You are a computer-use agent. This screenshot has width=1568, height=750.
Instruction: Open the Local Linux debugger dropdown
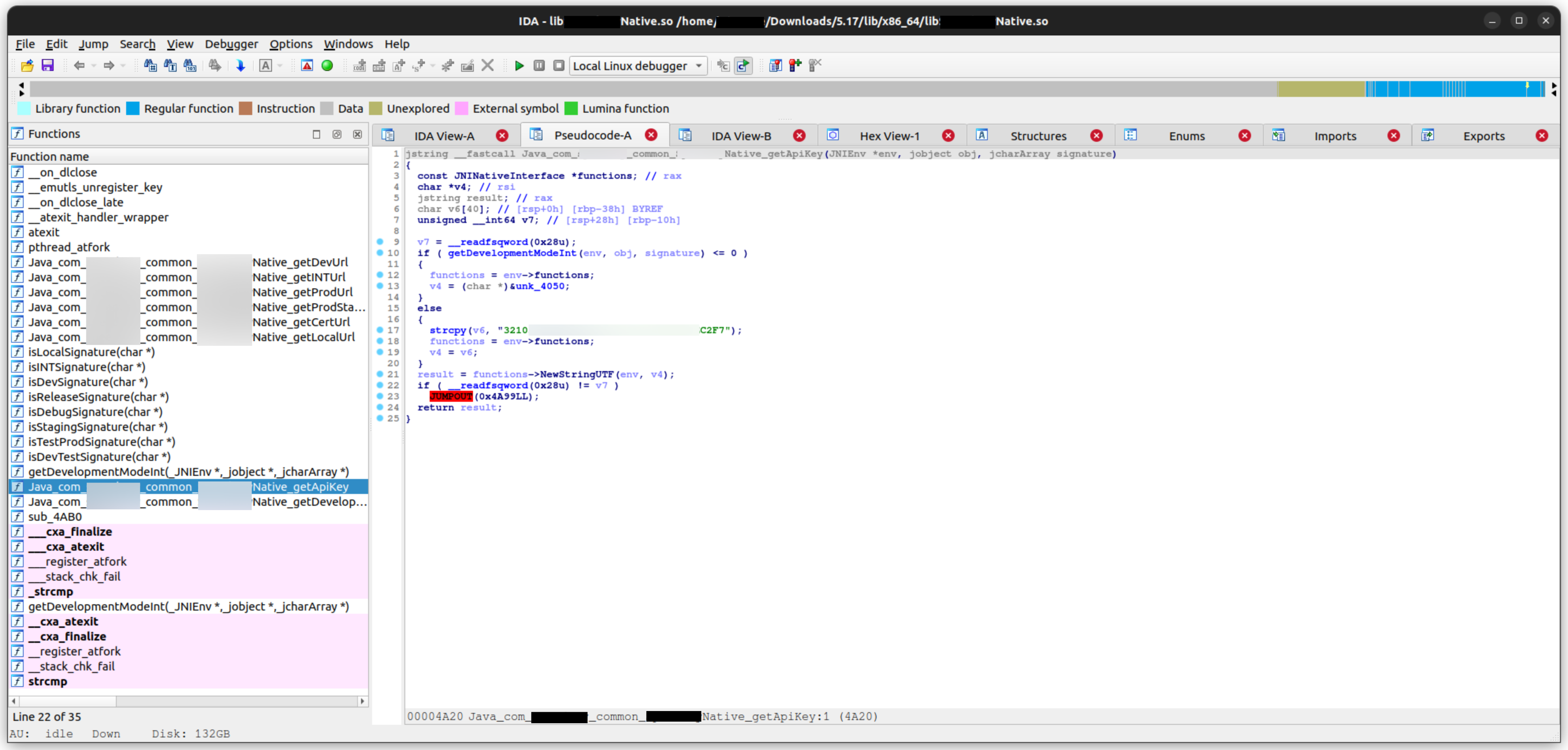click(x=698, y=66)
